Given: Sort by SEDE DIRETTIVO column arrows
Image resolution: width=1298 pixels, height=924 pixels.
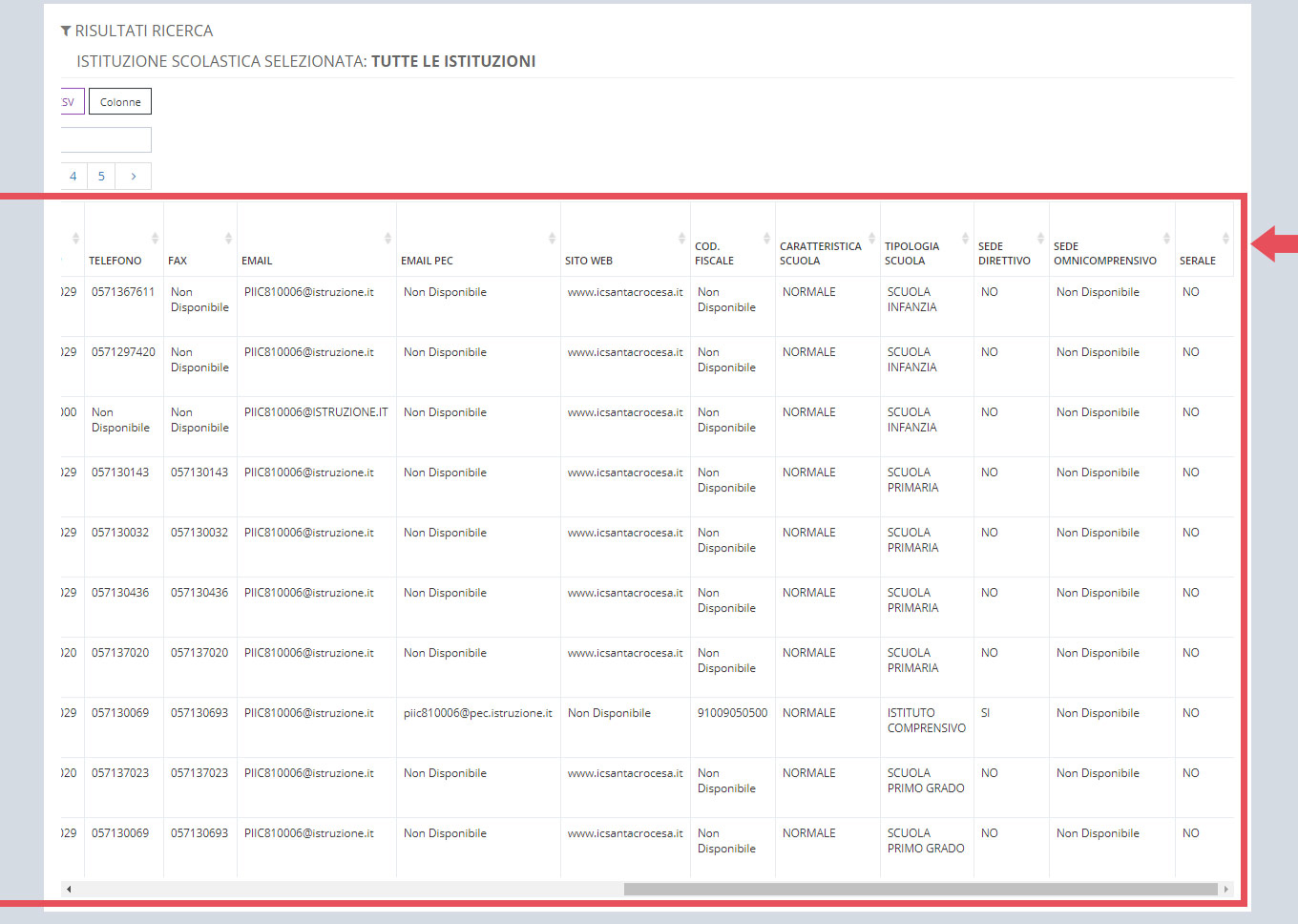Looking at the screenshot, I should click(1040, 238).
